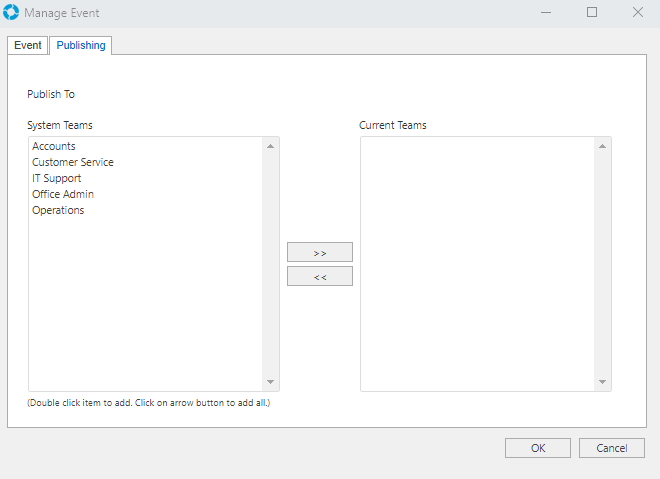Image resolution: width=660 pixels, height=479 pixels.
Task: Highlight Operations in the teams list
Action: coord(58,210)
